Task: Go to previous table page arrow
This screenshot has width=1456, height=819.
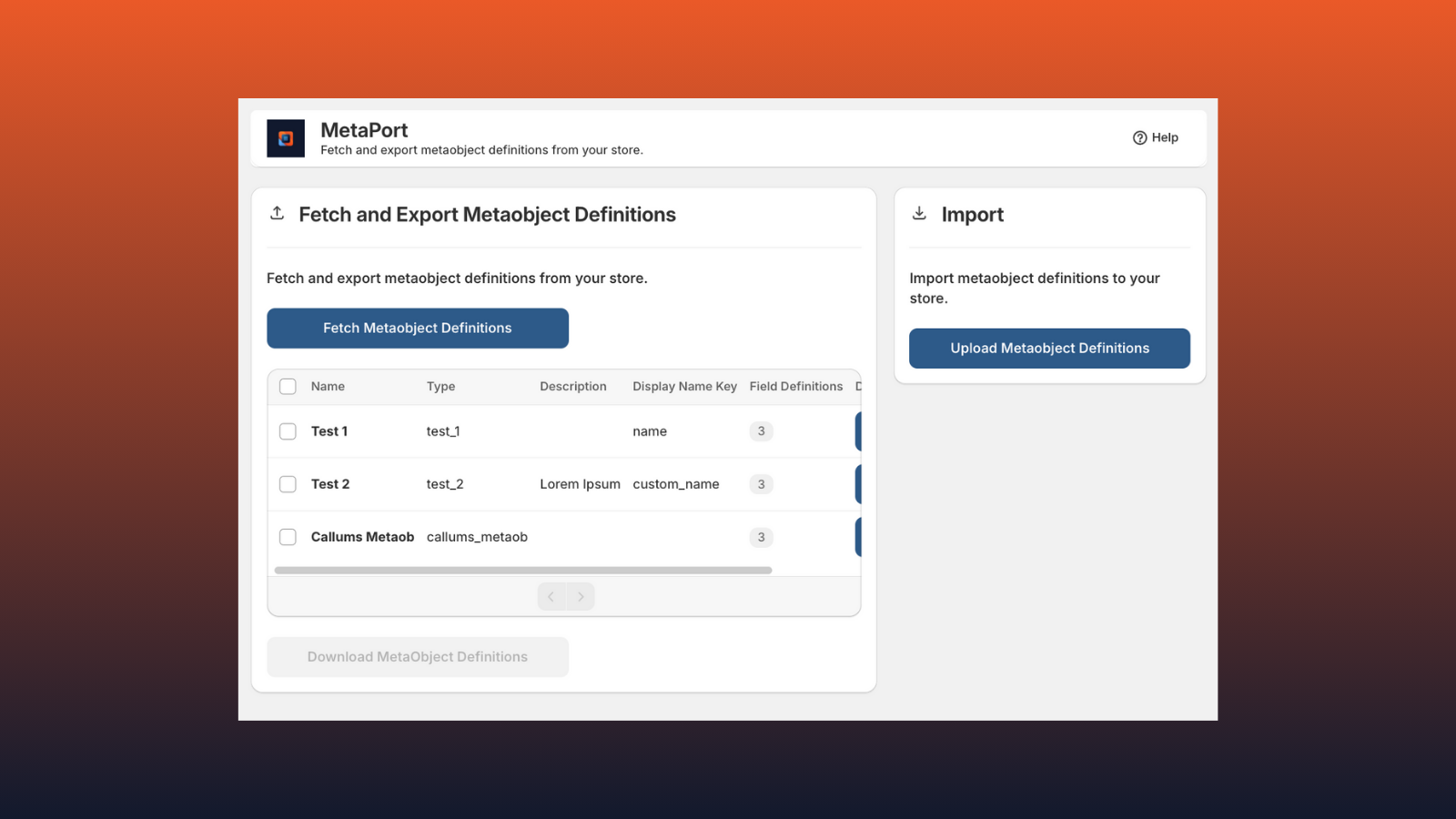Action: [551, 597]
